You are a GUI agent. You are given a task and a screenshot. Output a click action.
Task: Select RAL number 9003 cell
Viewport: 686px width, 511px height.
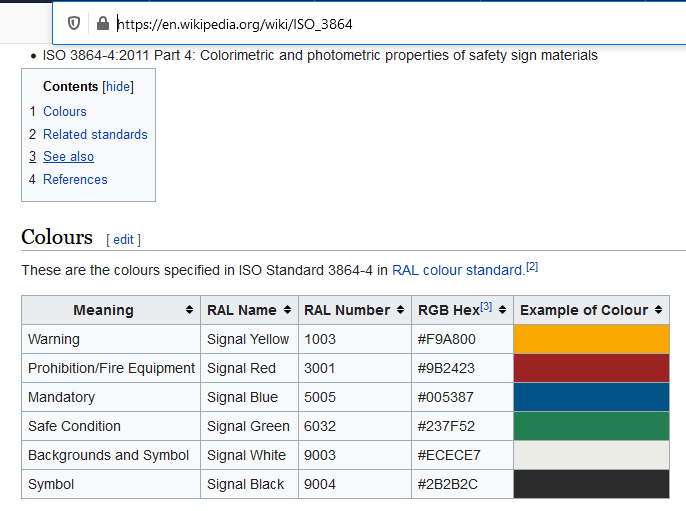[x=355, y=455]
